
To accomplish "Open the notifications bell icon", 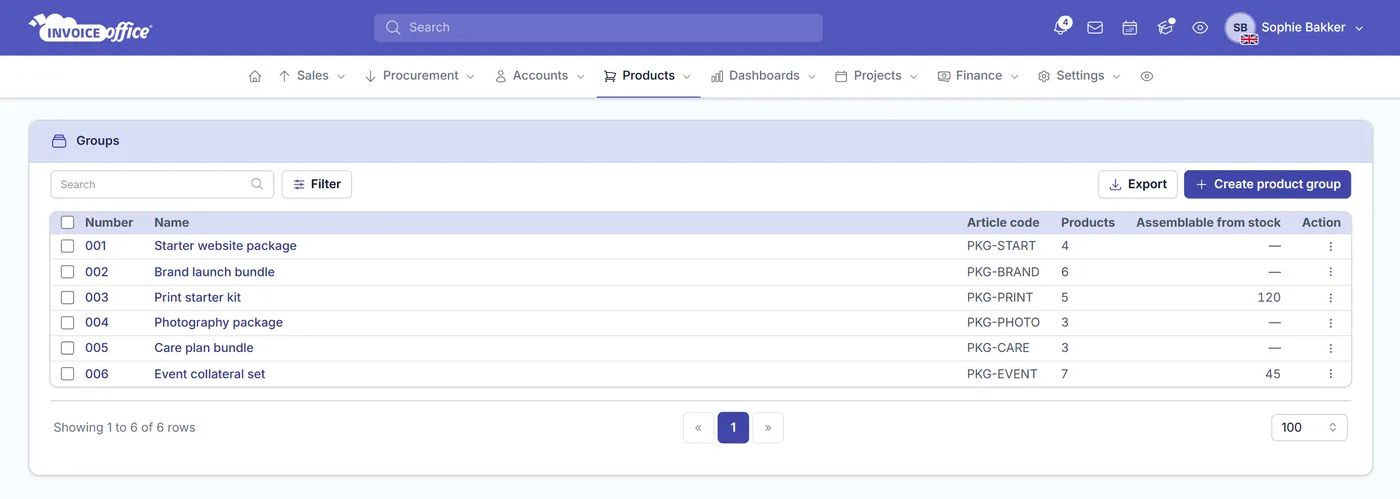I will 1060,28.
